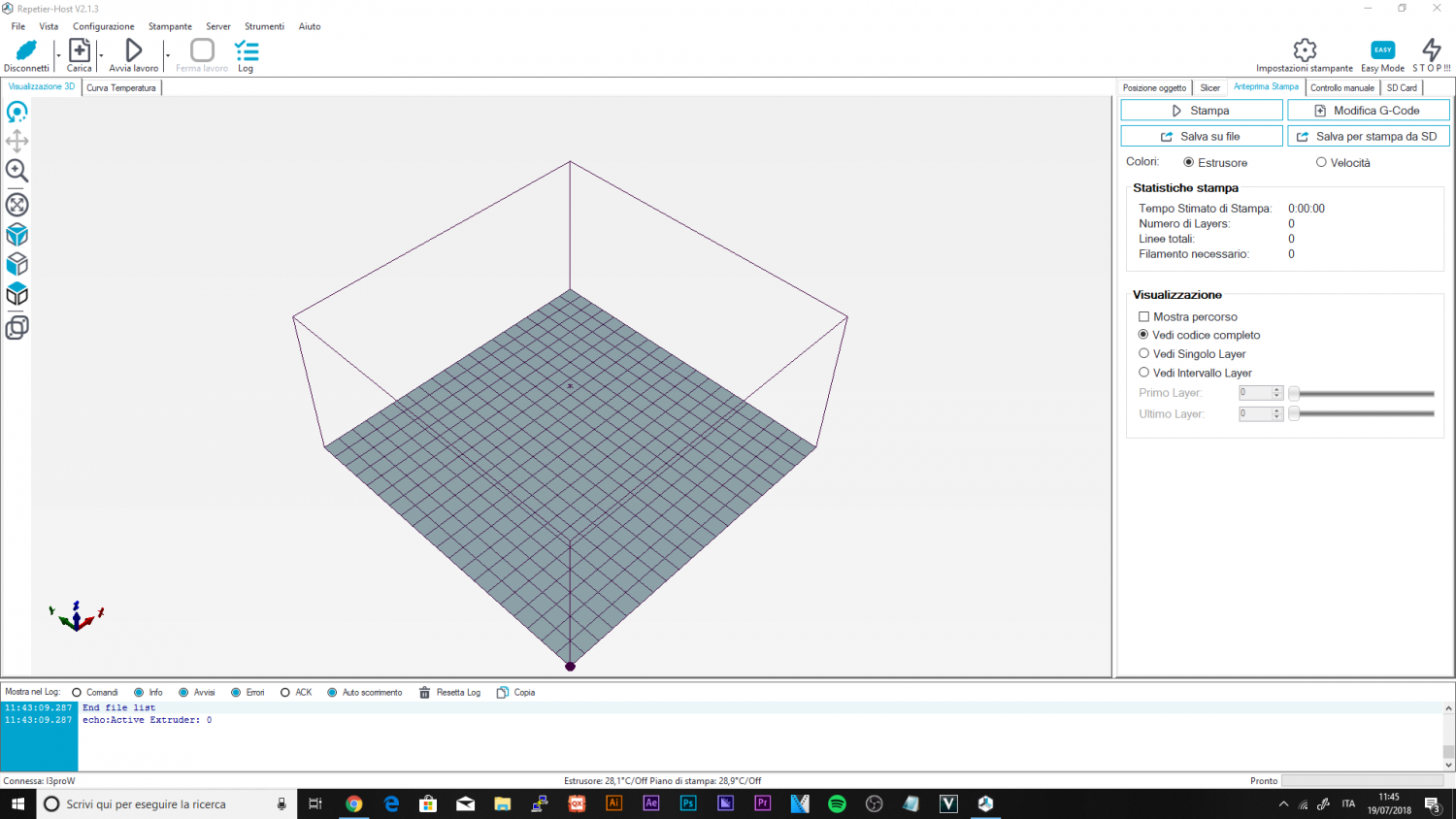The width and height of the screenshot is (1456, 819).
Task: Select the rotate view tool
Action: (17, 113)
